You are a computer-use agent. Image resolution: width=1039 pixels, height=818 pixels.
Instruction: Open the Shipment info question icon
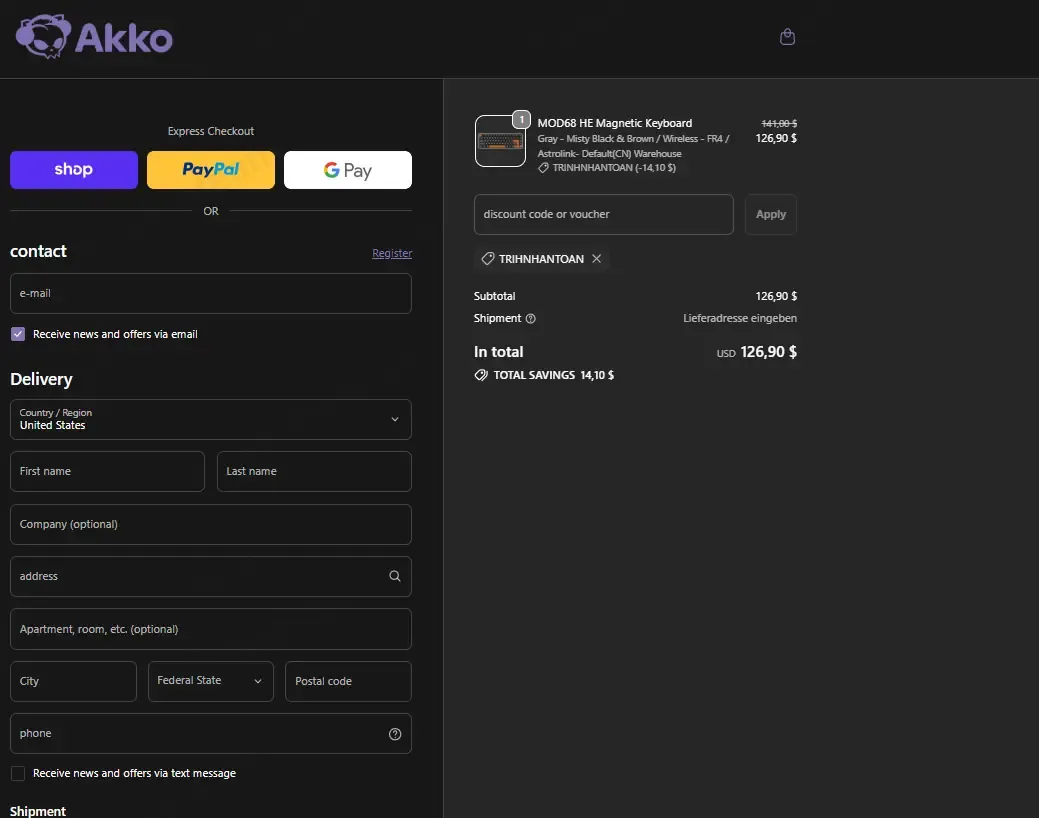tap(530, 319)
